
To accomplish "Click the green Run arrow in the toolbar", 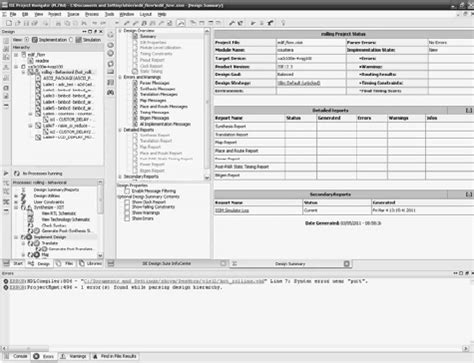I will [x=253, y=23].
